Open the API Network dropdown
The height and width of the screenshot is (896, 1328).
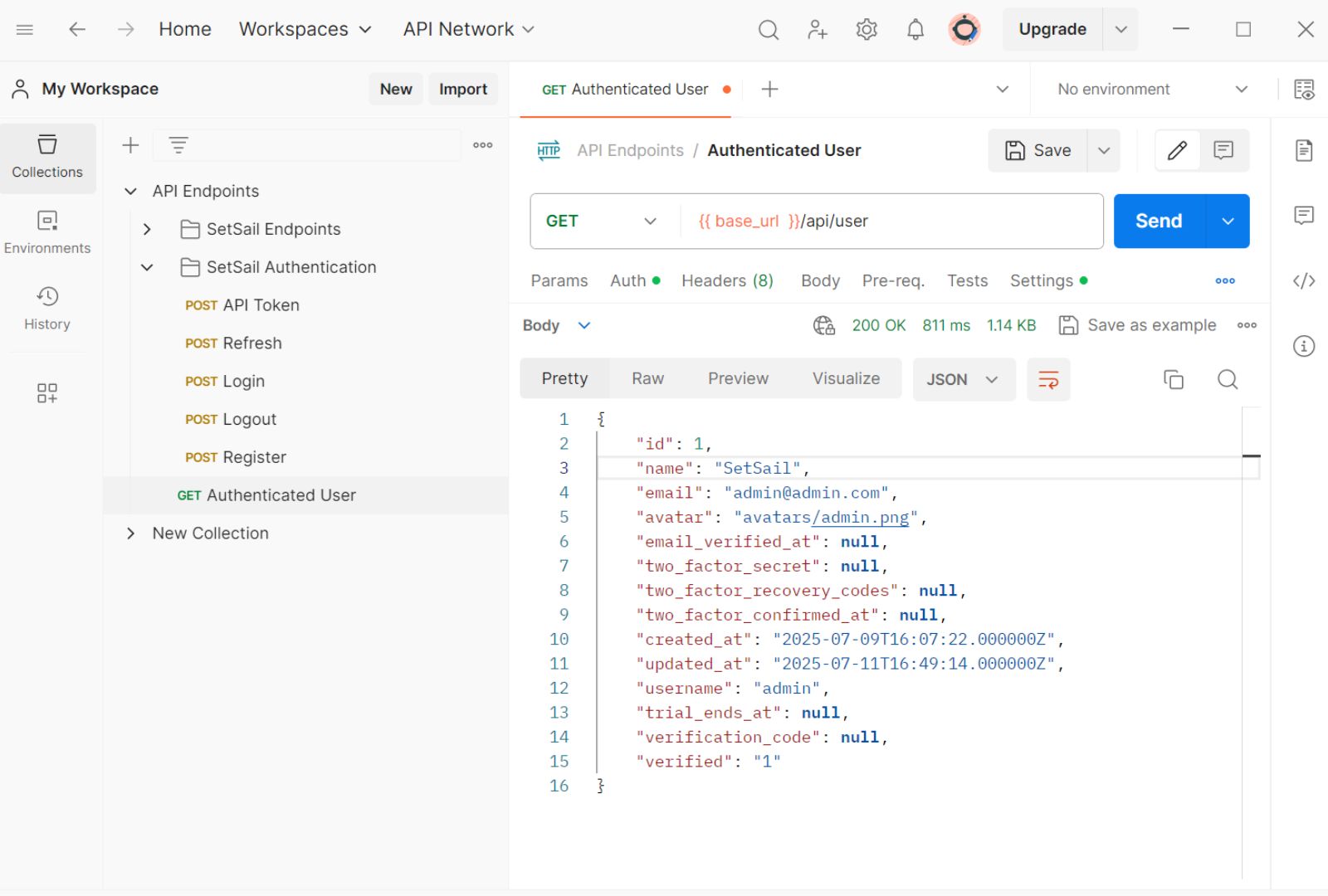[x=469, y=30]
